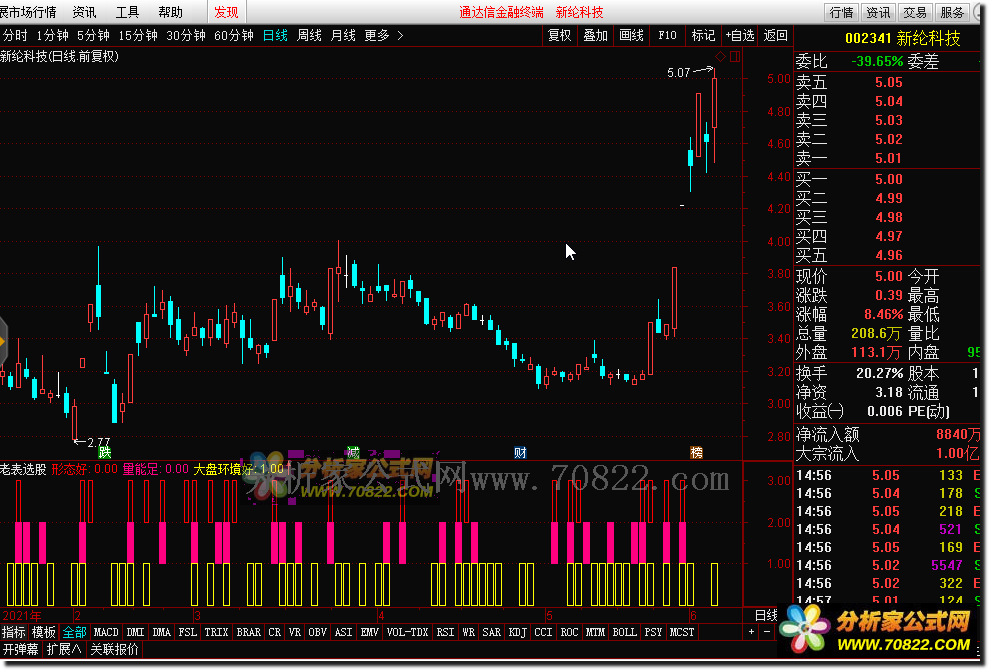Open the 复权 adjustment options
Image resolution: width=990 pixels, height=670 pixels.
(x=559, y=35)
